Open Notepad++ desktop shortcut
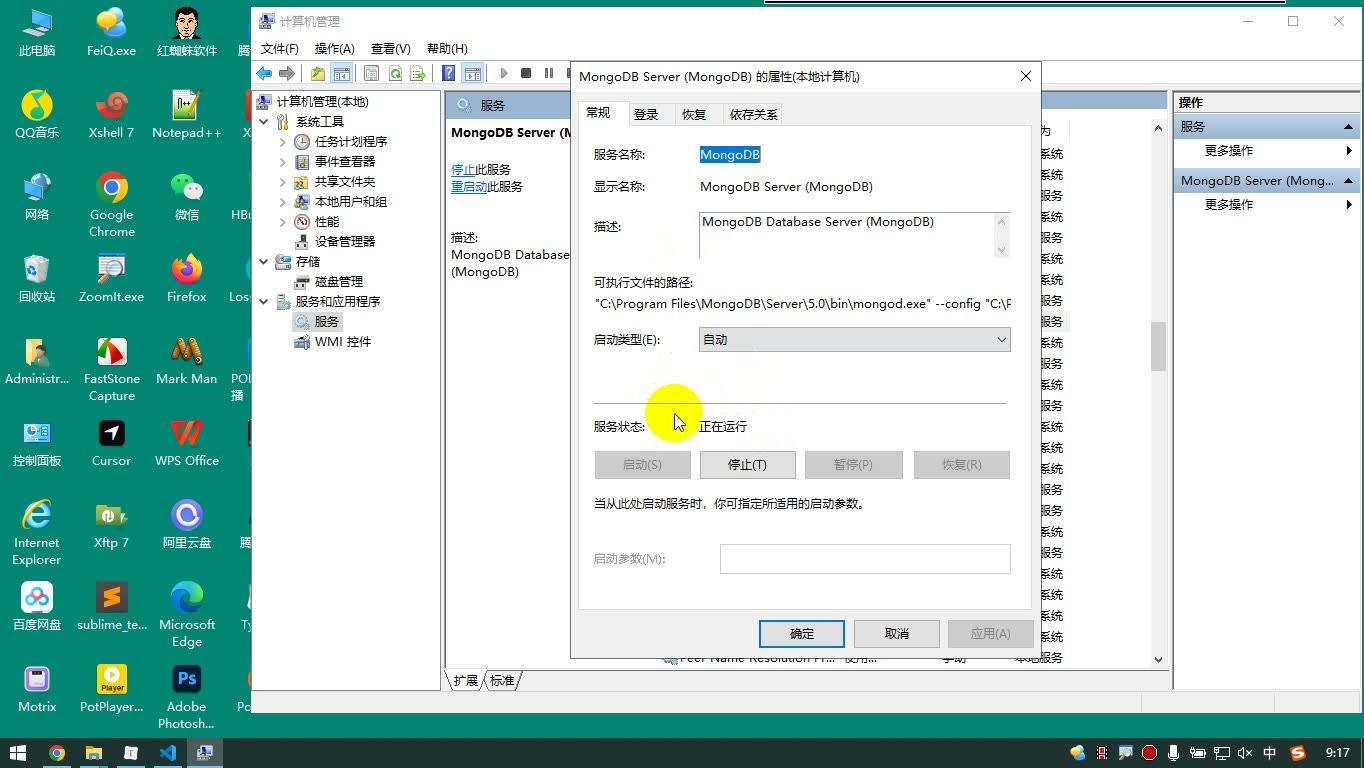 [x=186, y=115]
